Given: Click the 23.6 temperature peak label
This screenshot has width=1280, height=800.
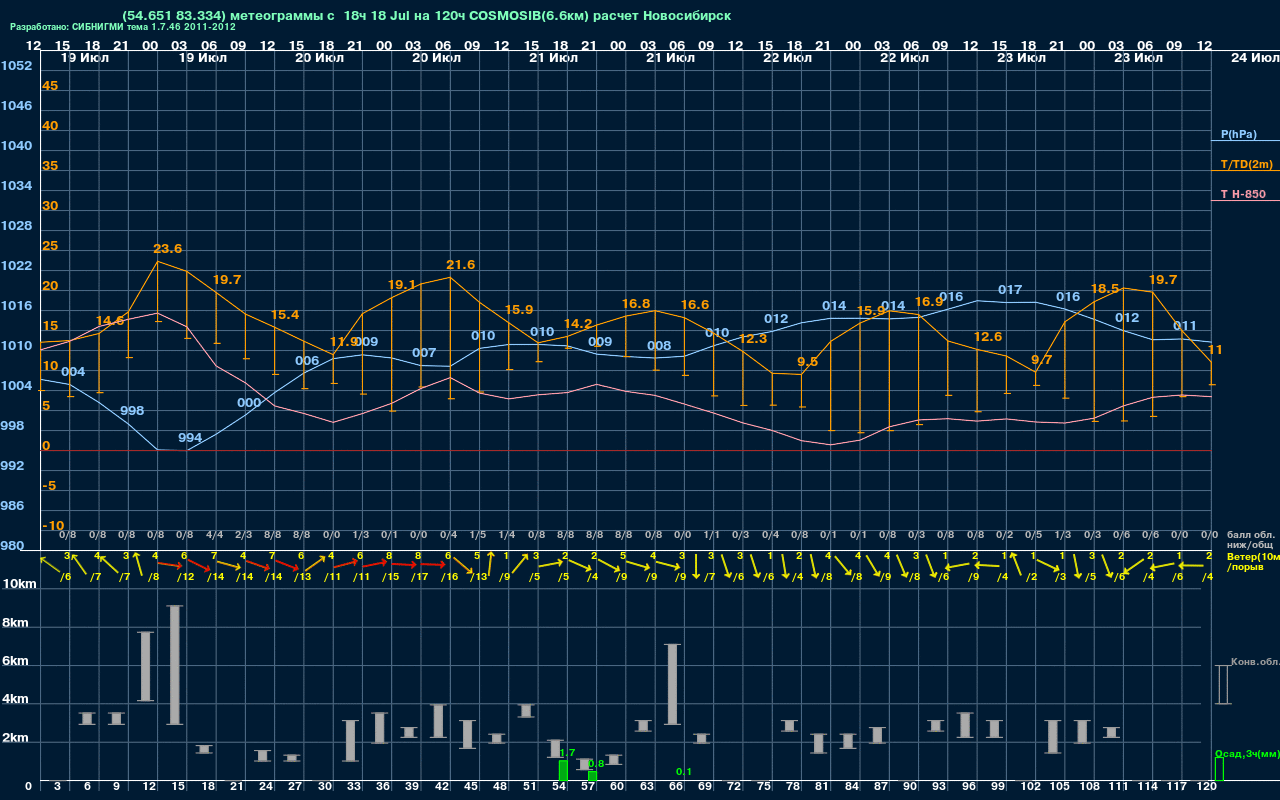Looking at the screenshot, I should pos(167,249).
